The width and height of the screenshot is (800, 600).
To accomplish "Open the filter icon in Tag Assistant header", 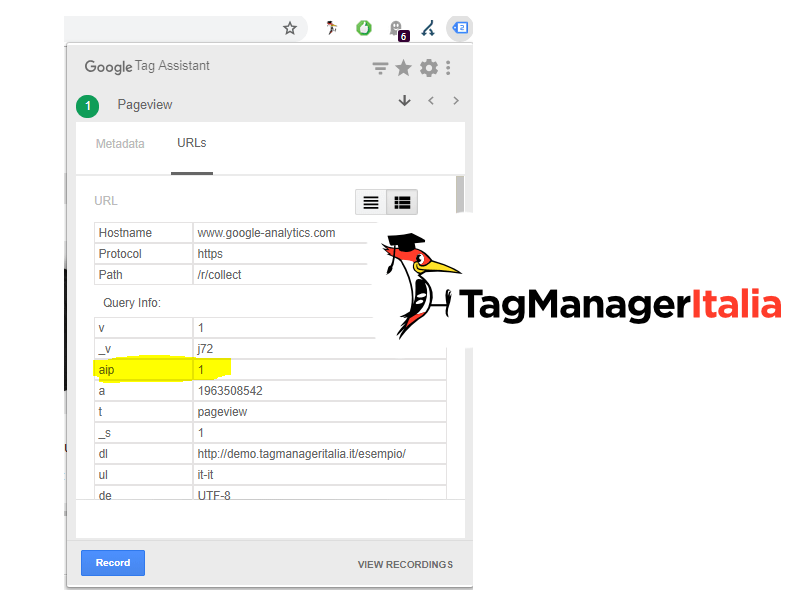I will (x=380, y=68).
